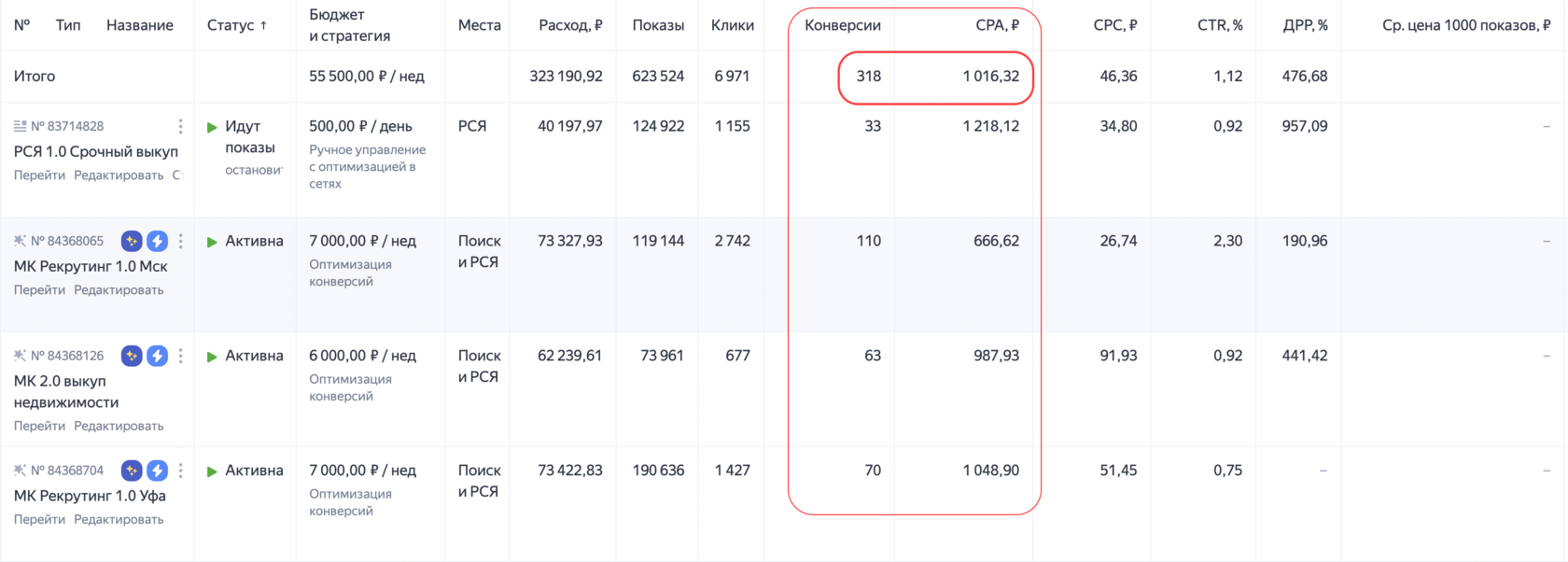Click Перейти link under МК Рекрутинг 1.0 Мск
1568x562 pixels.
(39, 290)
